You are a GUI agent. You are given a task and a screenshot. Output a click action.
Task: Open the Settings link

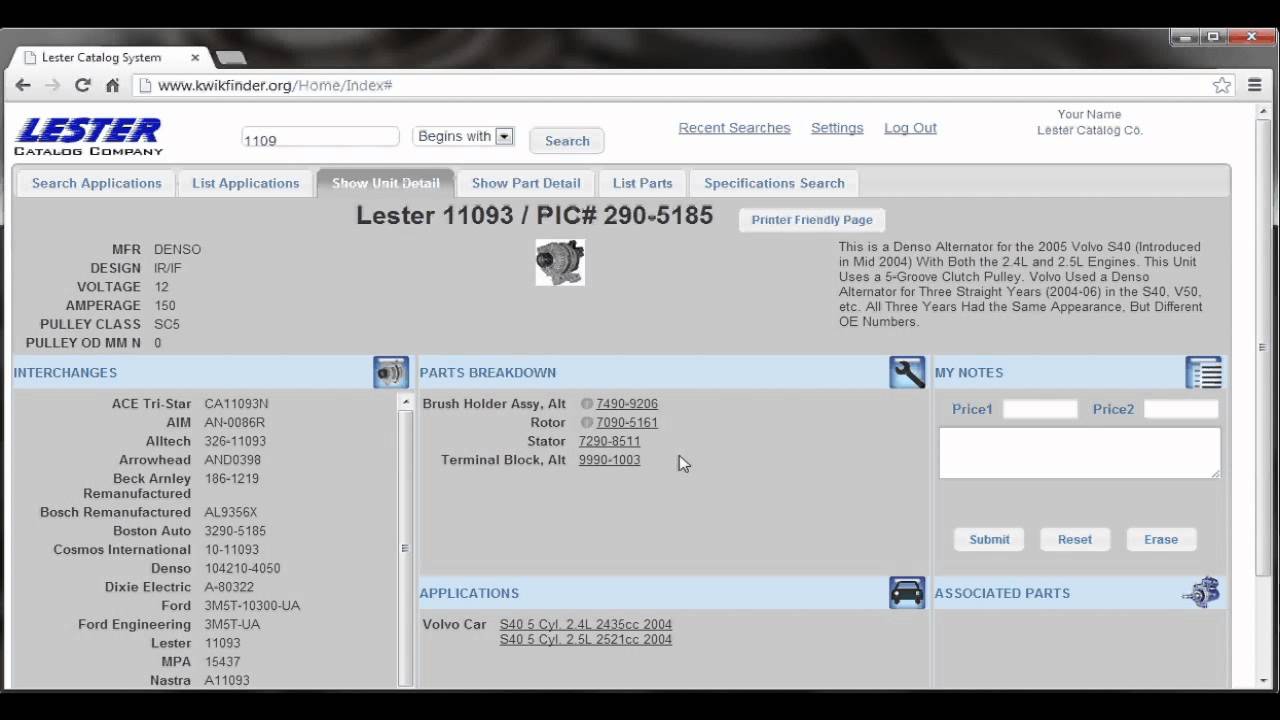coord(837,128)
